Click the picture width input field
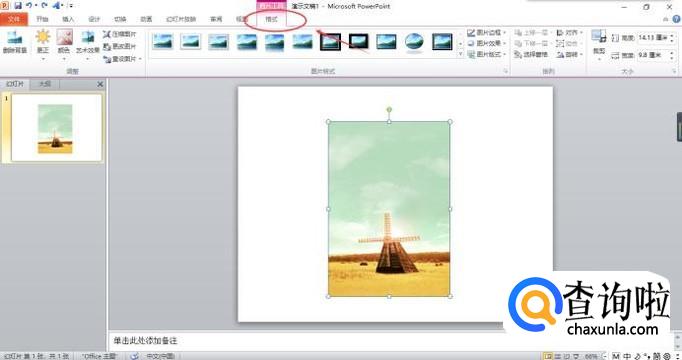Viewport: 682px width, 360px height. tap(653, 56)
